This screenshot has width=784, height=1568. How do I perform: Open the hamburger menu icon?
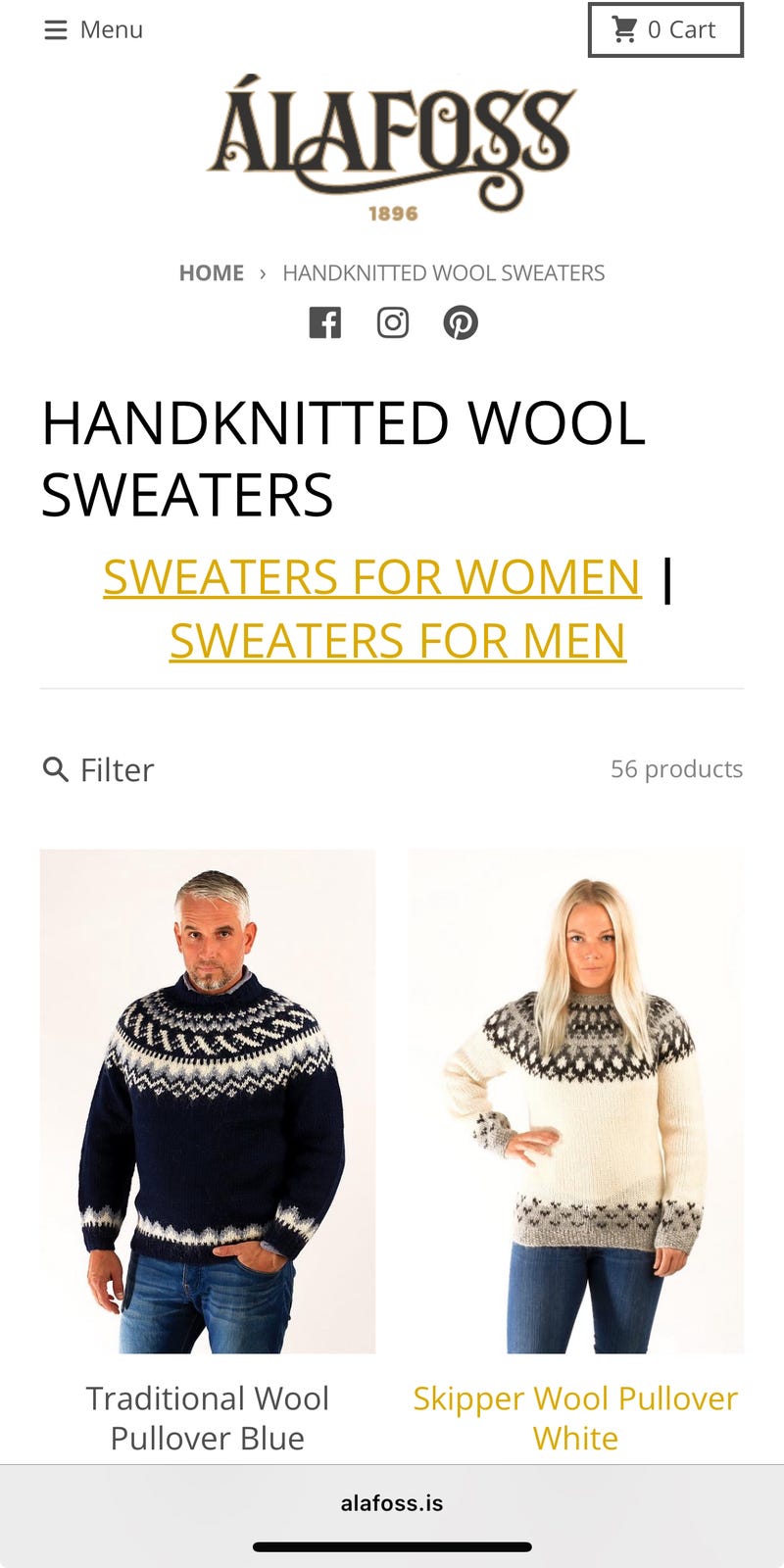(56, 30)
